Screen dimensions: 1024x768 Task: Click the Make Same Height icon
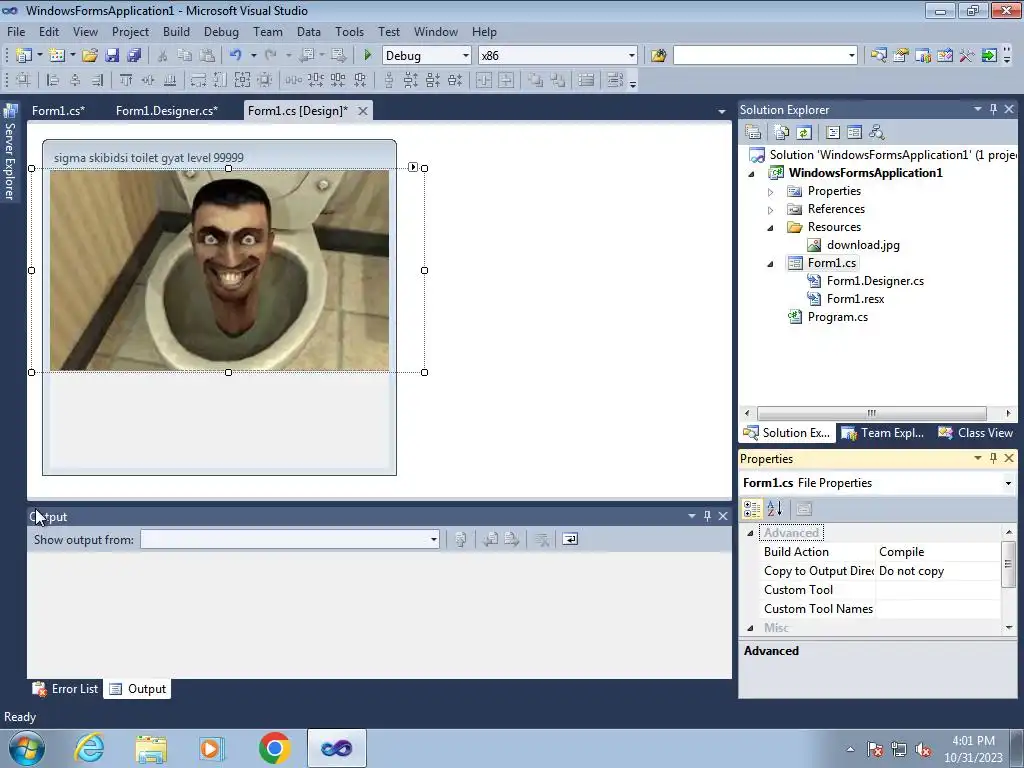pyautogui.click(x=220, y=80)
